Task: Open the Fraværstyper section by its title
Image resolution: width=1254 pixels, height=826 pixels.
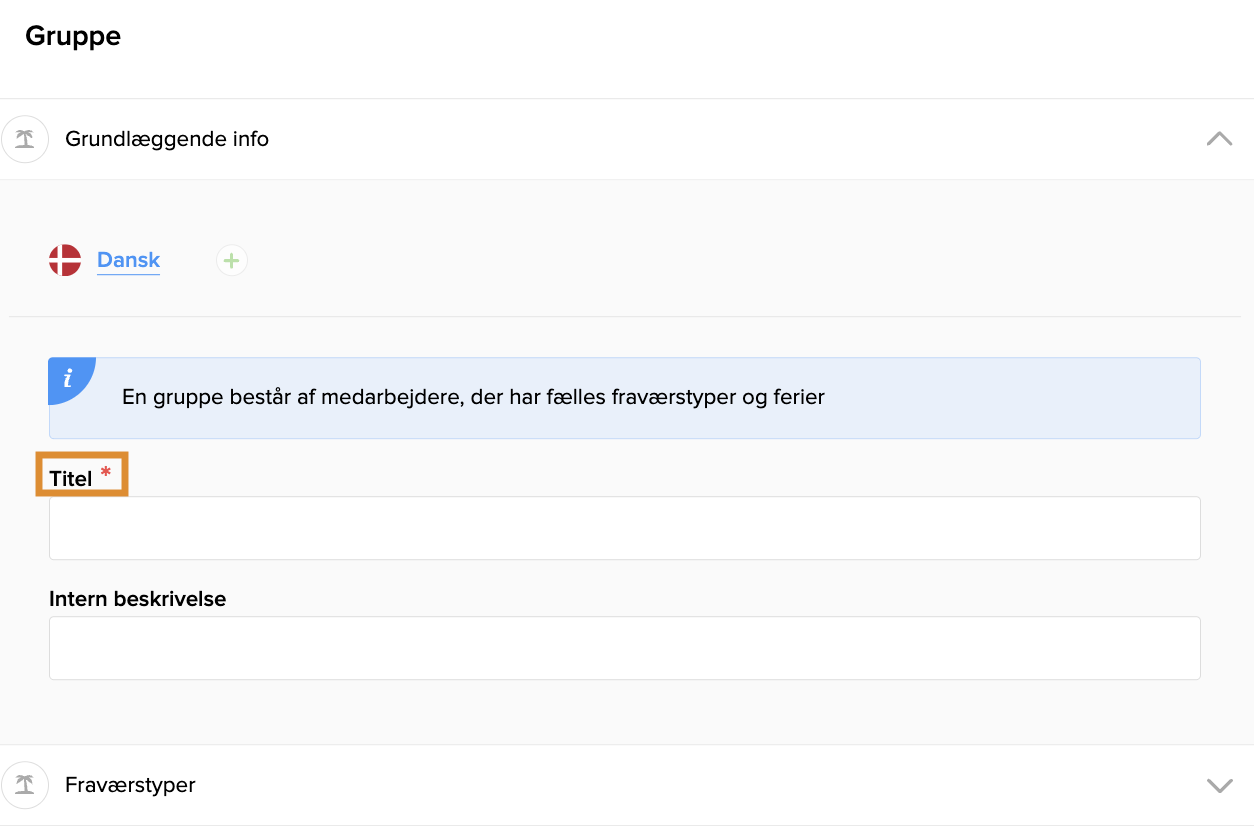Action: pos(130,785)
